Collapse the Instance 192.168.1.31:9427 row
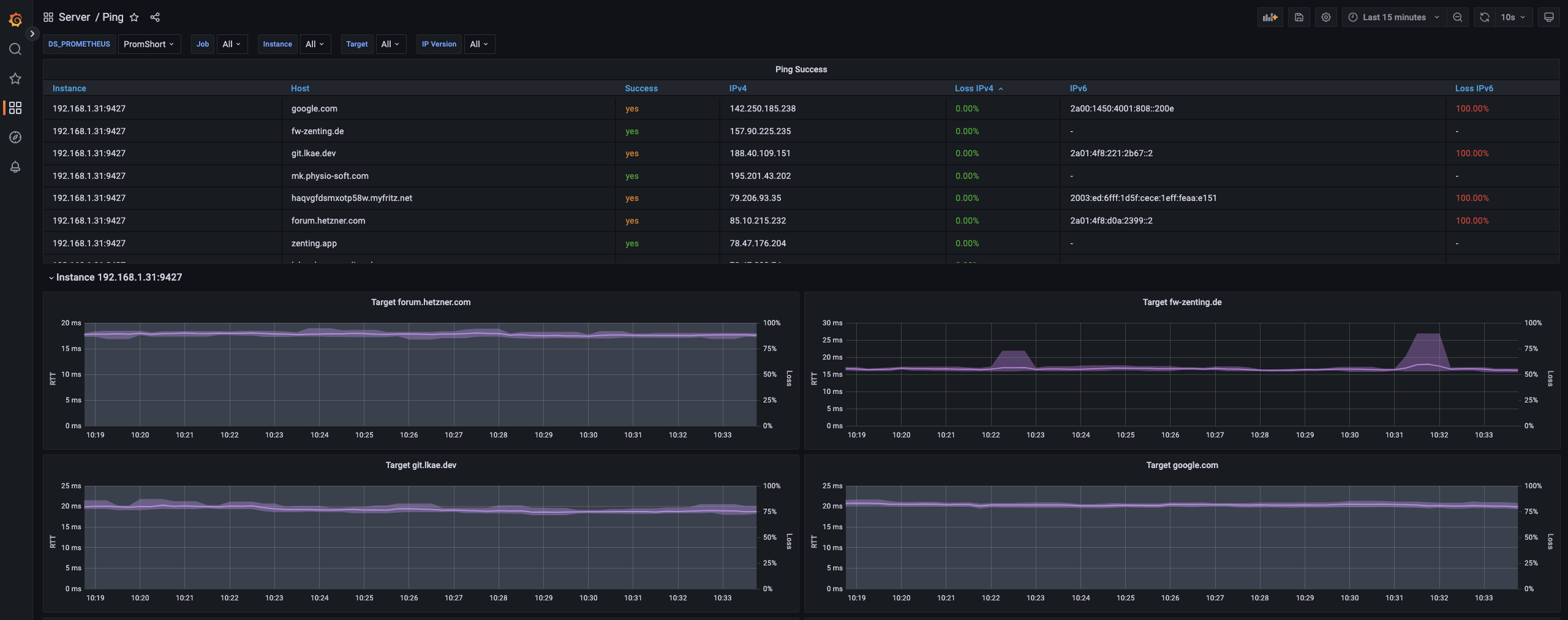The height and width of the screenshot is (620, 1568). (118, 278)
